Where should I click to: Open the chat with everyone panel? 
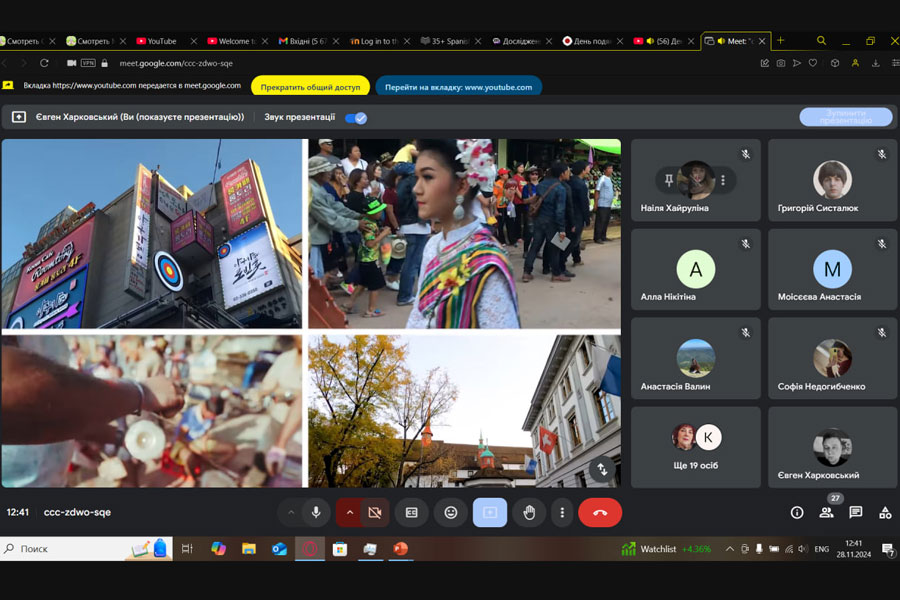click(856, 512)
